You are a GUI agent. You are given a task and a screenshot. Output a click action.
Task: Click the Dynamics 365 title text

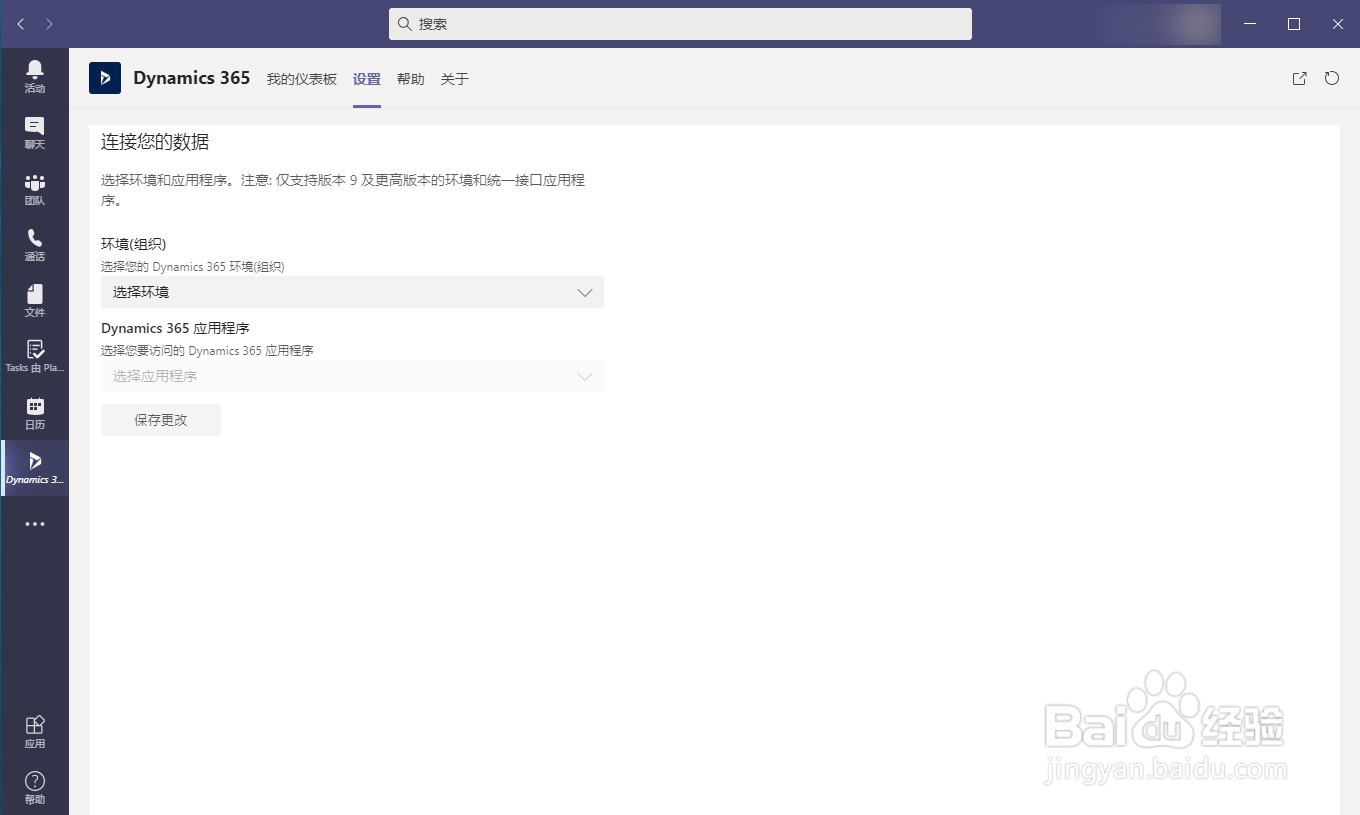click(192, 78)
